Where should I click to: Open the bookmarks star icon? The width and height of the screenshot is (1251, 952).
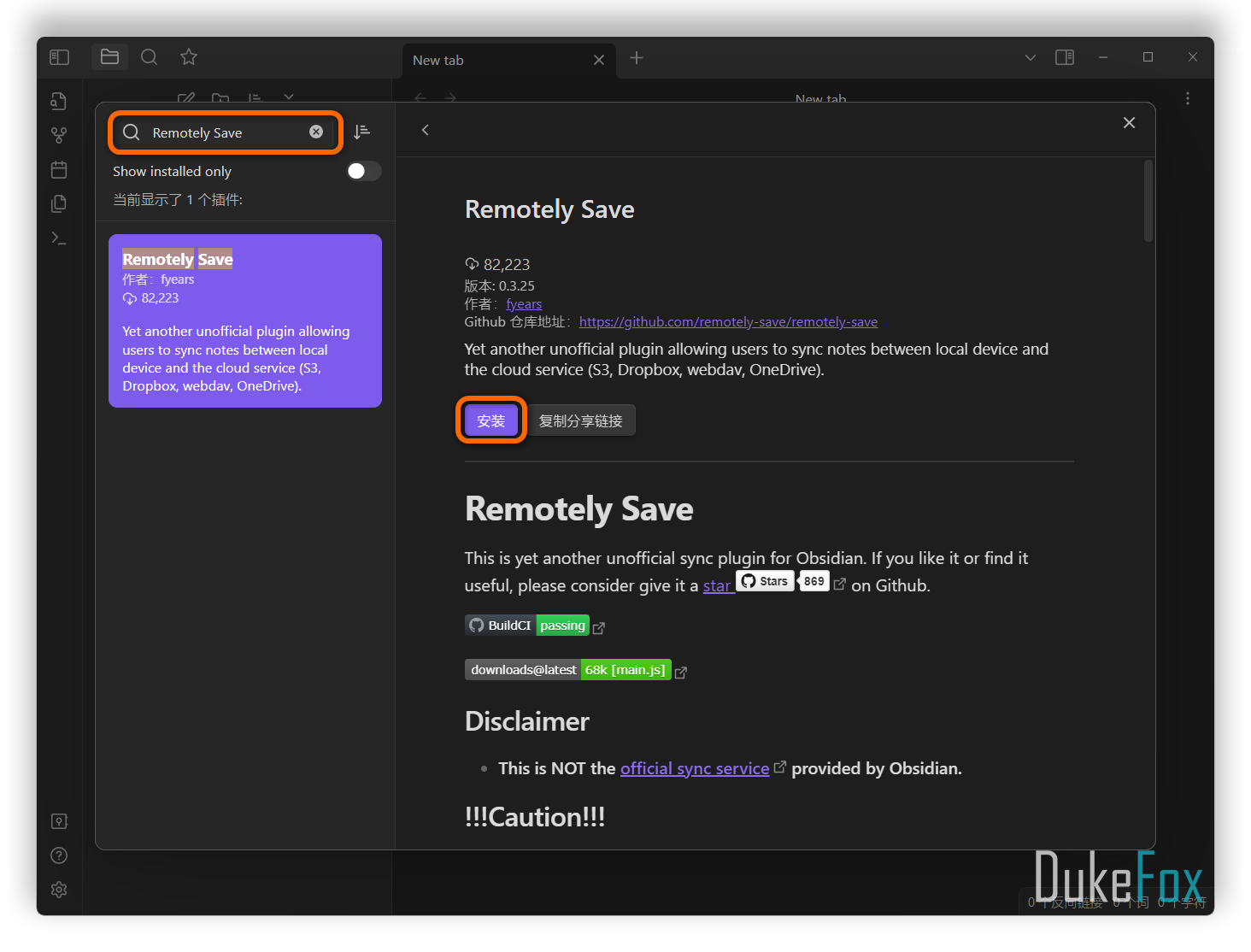[x=189, y=57]
